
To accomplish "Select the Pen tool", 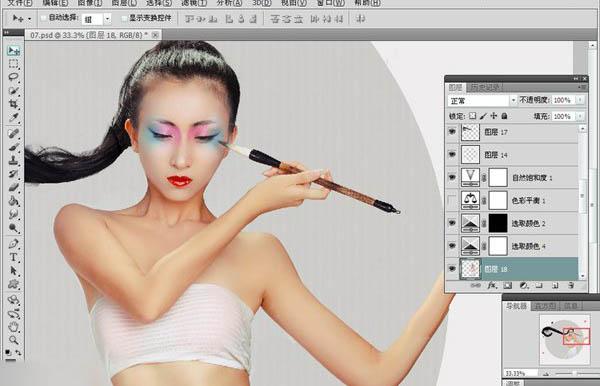I will pos(14,244).
